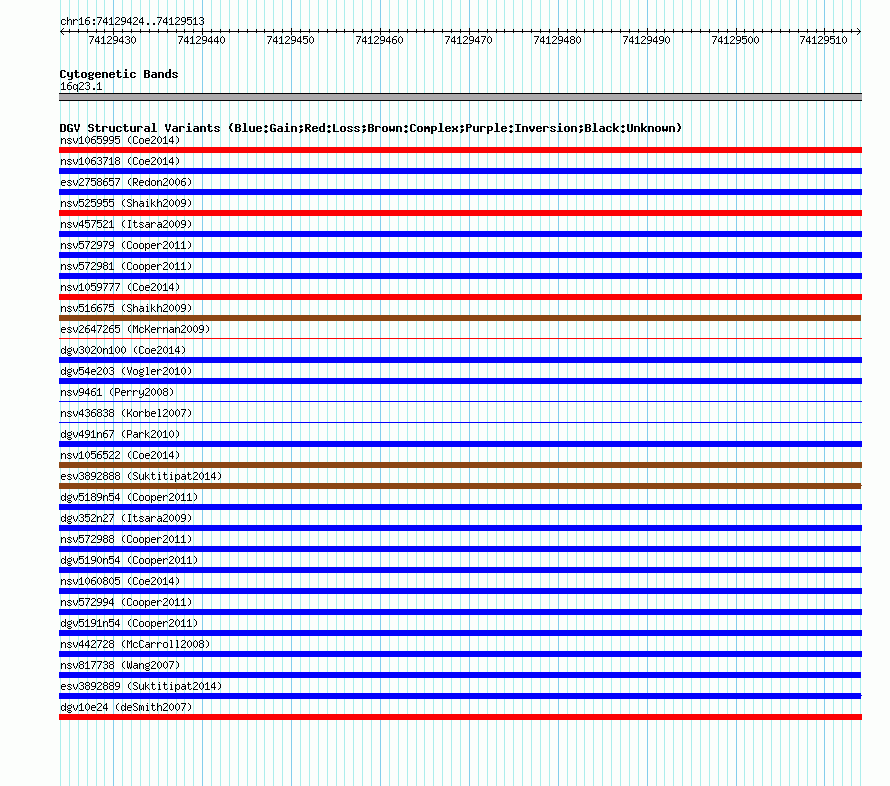
Task: Open nsv817738 (Wang2007) entry
Action: [x=120, y=665]
